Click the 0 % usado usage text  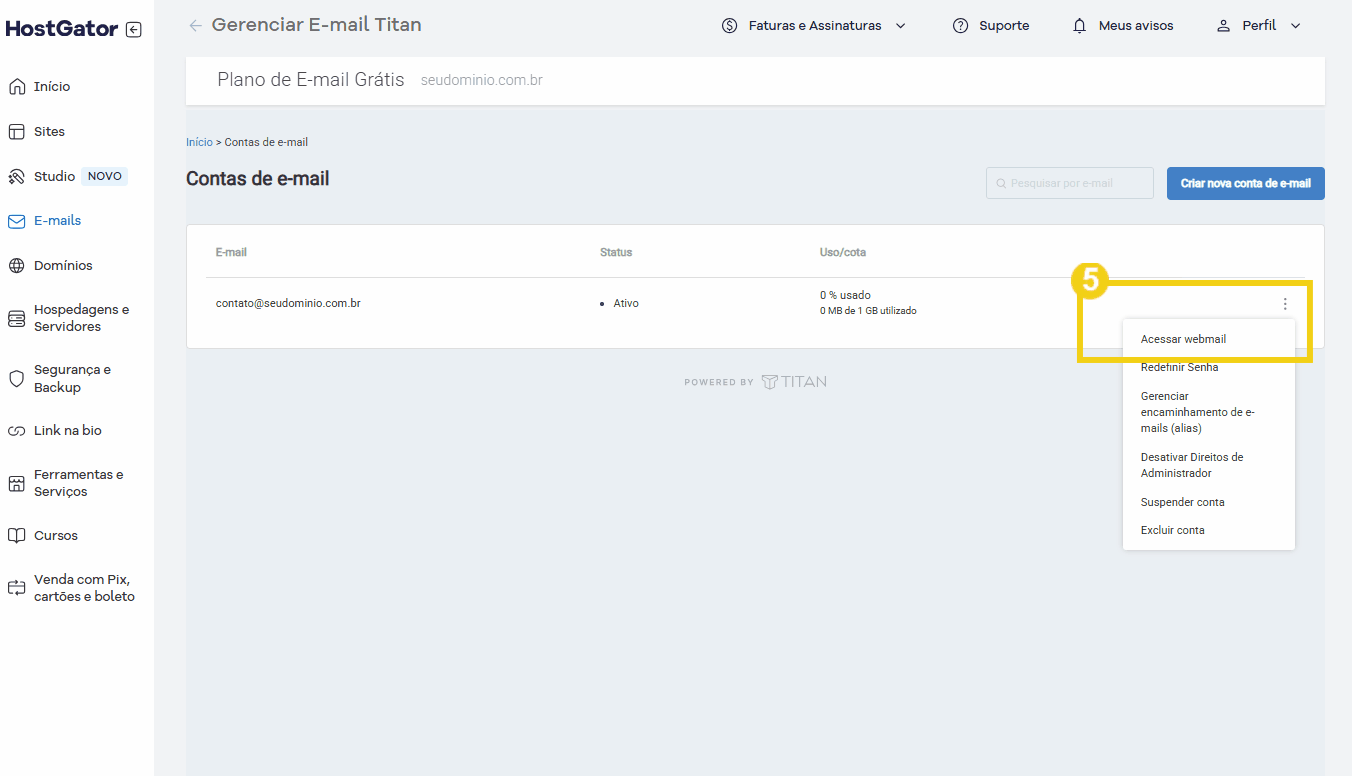pos(845,295)
